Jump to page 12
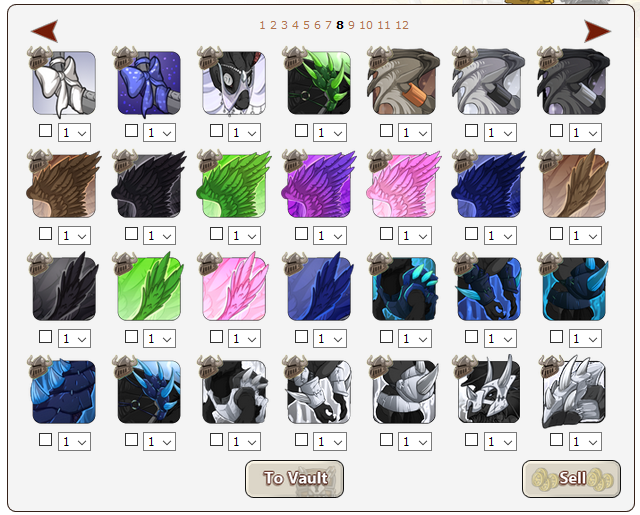 click(x=402, y=25)
